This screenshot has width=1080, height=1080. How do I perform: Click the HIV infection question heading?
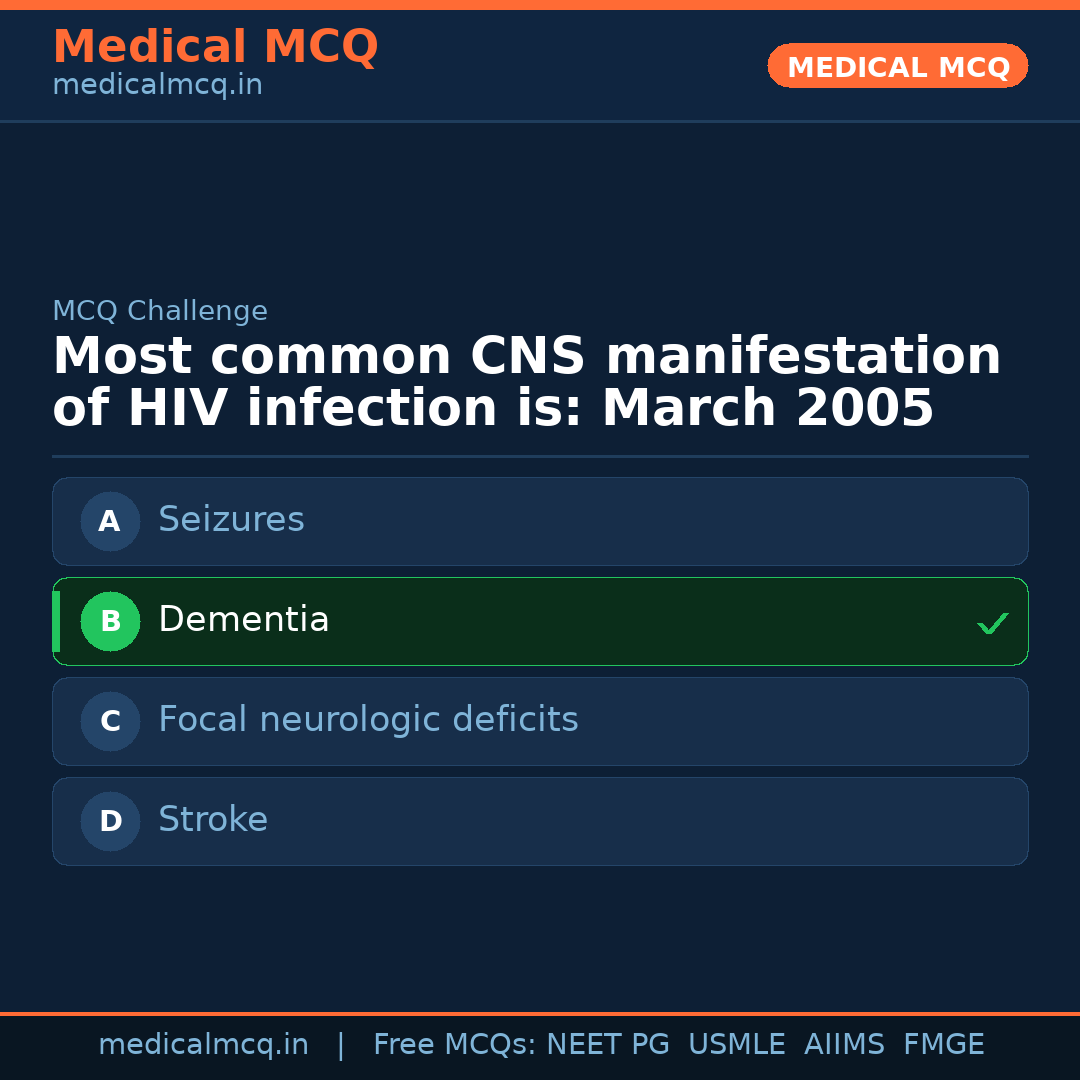tap(526, 382)
